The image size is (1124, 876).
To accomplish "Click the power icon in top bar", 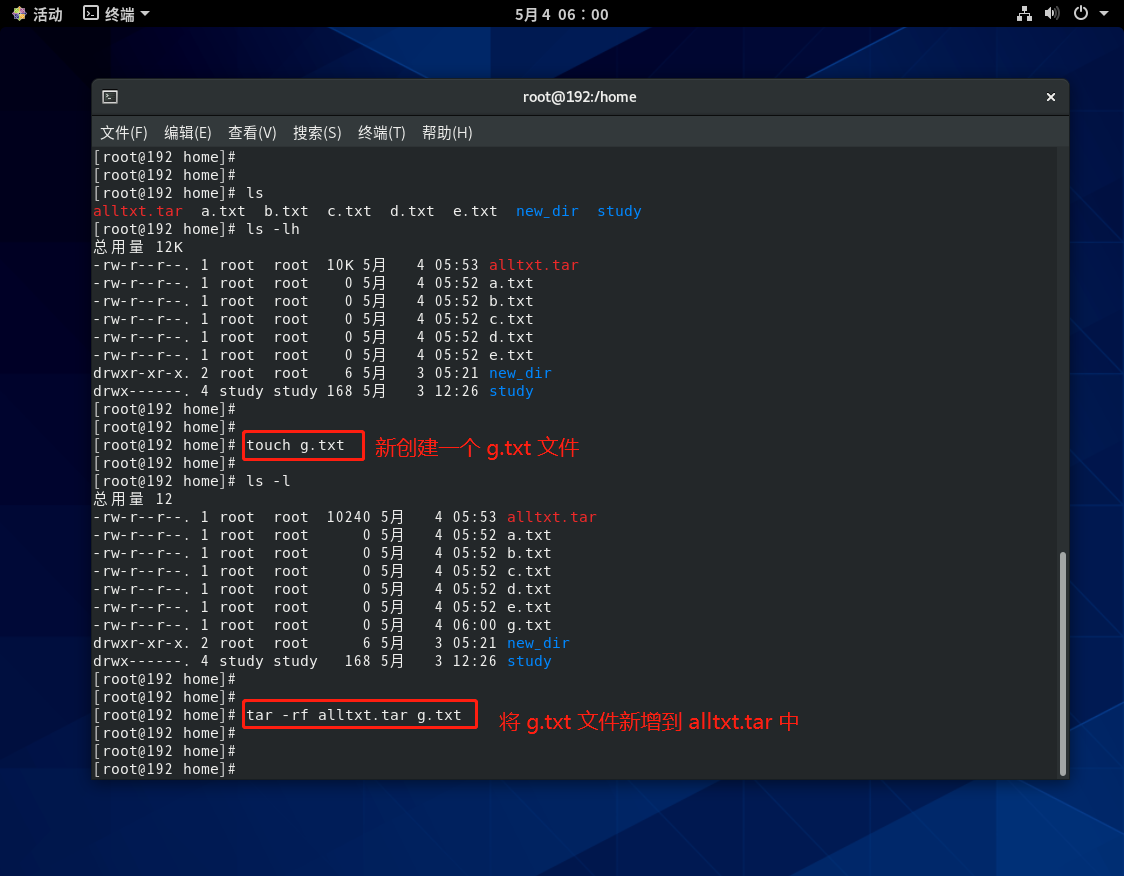I will 1080,14.
